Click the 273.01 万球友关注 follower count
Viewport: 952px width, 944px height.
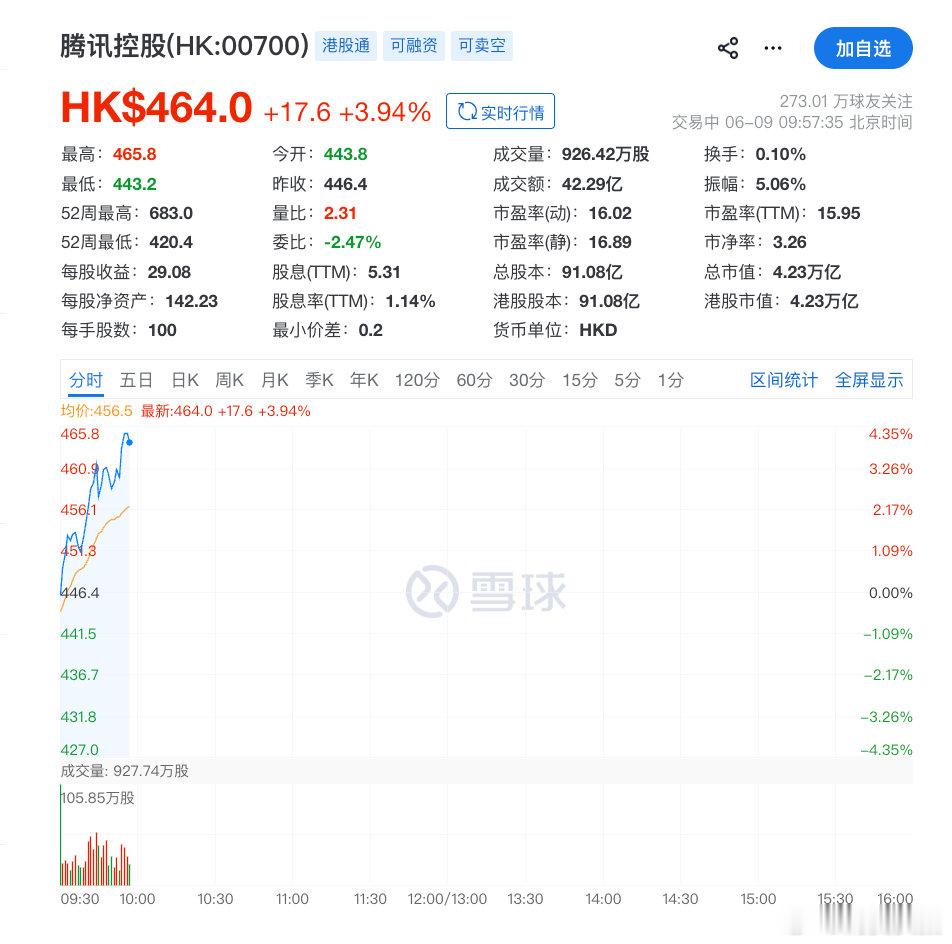[846, 101]
